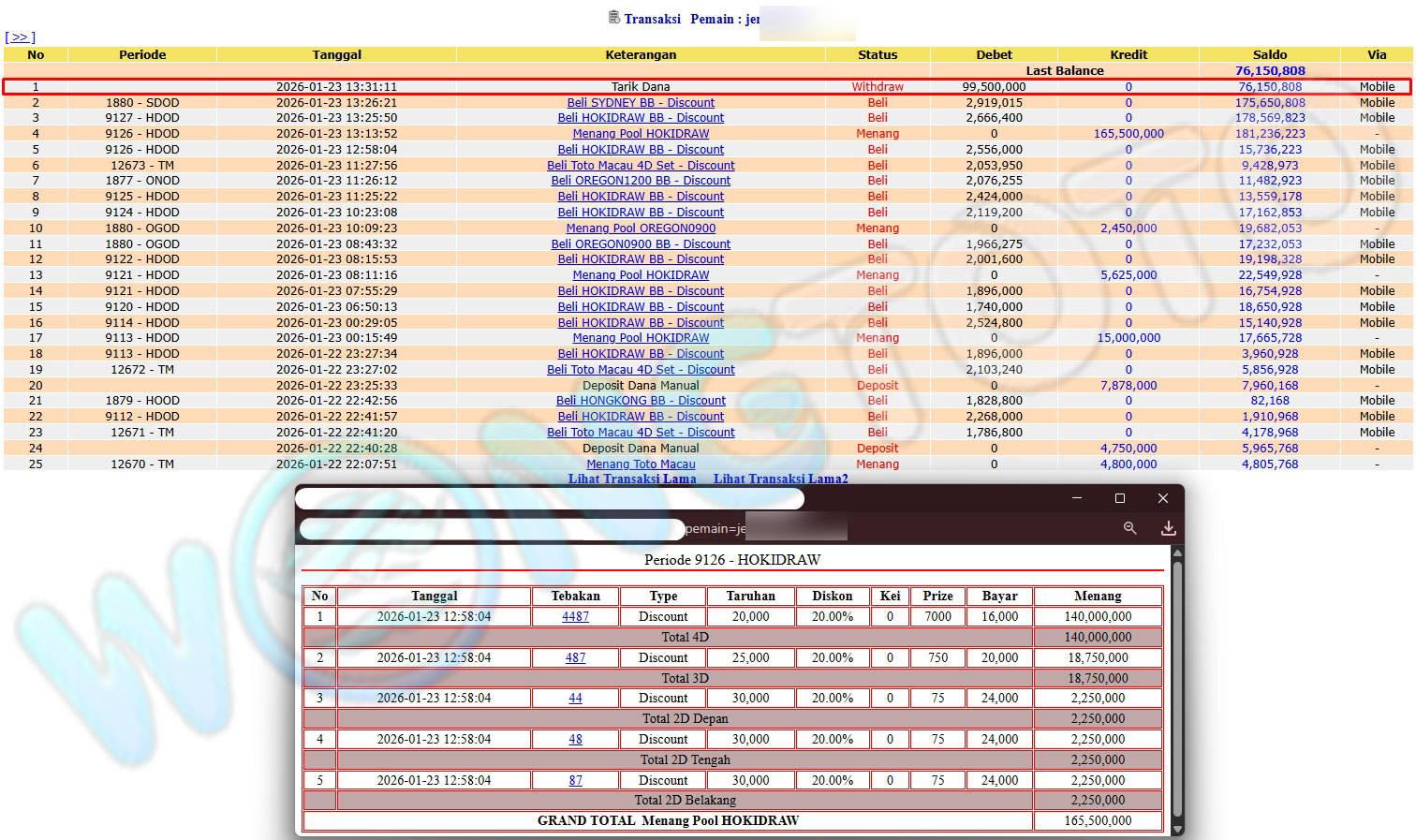Open Beli OREGON1200 BB - Discount entry
1416x840 pixels.
(641, 181)
